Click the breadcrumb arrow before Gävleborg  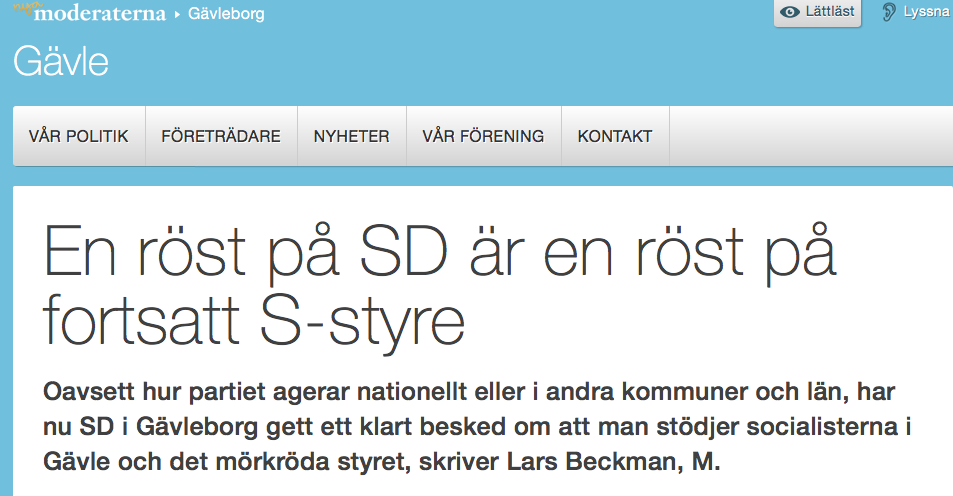177,15
